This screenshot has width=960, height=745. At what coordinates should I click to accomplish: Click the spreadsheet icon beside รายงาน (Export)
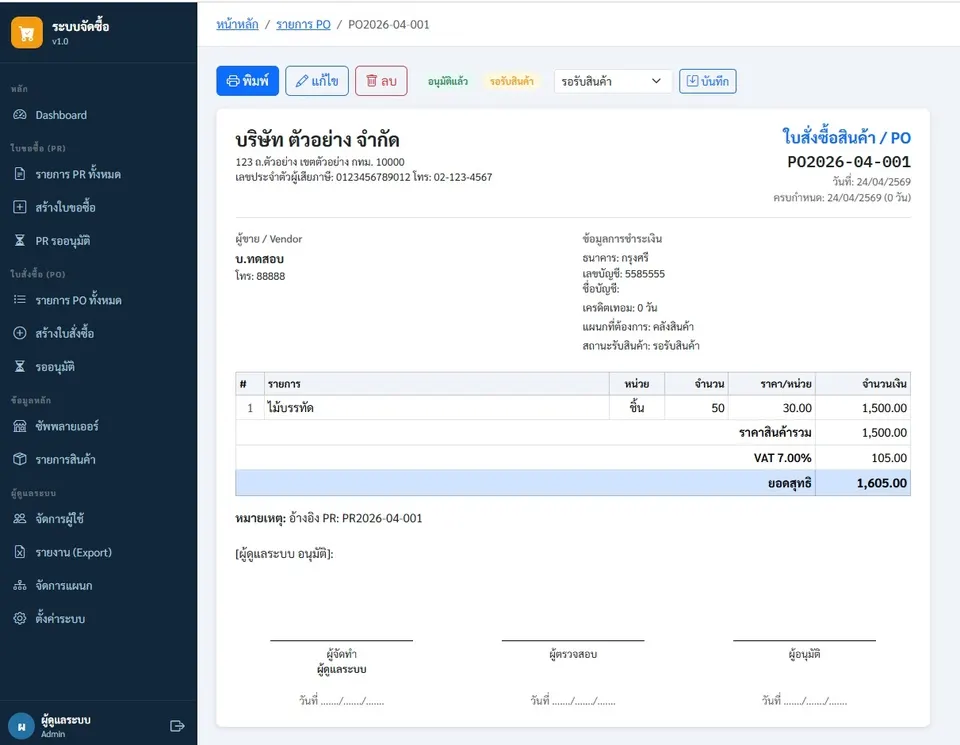click(x=20, y=552)
